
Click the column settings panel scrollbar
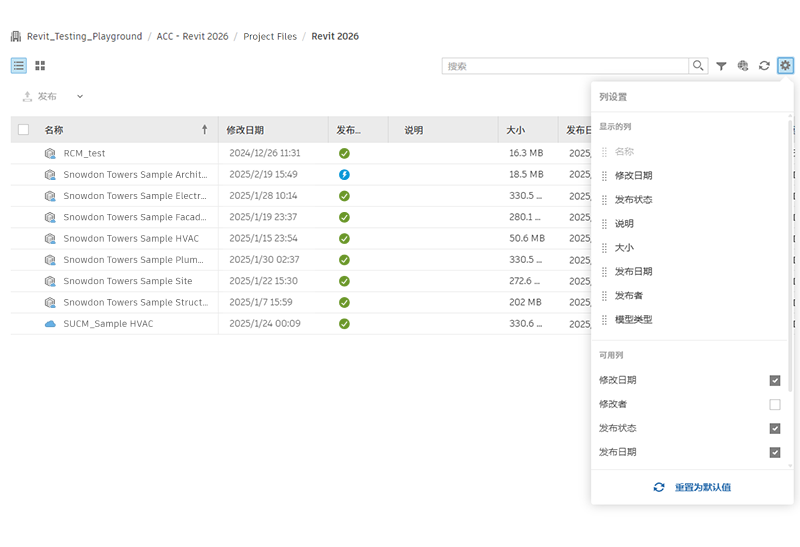coord(790,255)
